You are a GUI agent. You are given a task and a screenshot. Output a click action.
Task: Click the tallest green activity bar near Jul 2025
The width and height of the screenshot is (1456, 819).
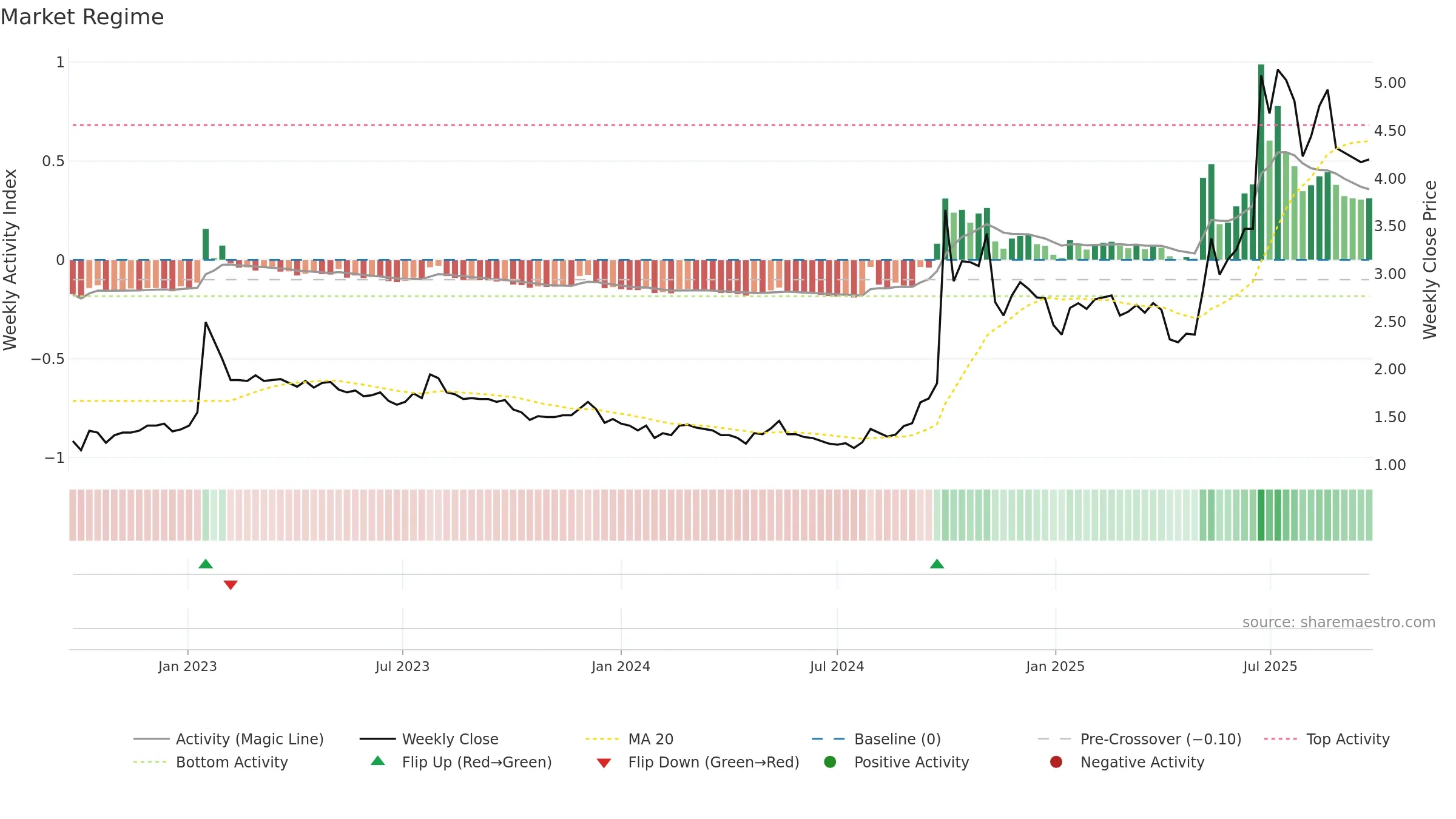1261,162
